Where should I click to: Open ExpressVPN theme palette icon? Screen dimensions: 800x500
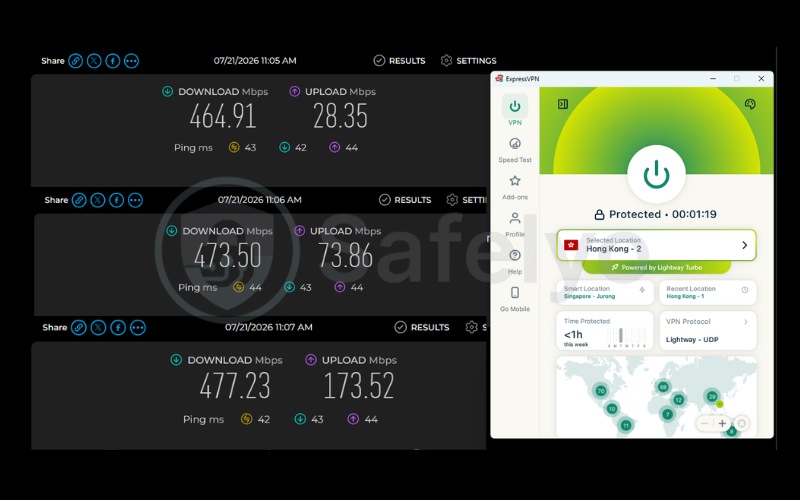click(x=750, y=104)
